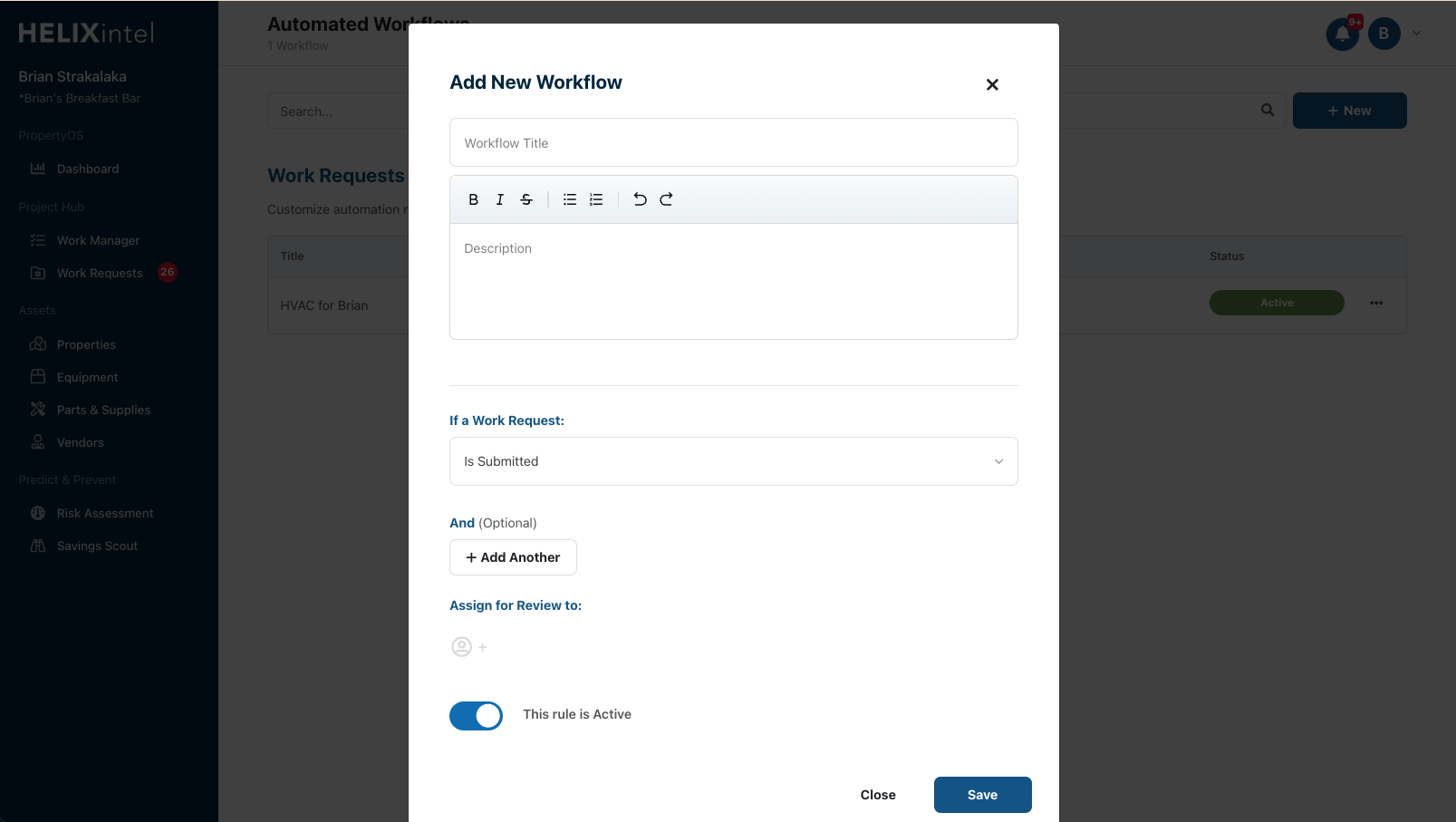
Task: Click into the Description text area
Action: click(734, 282)
